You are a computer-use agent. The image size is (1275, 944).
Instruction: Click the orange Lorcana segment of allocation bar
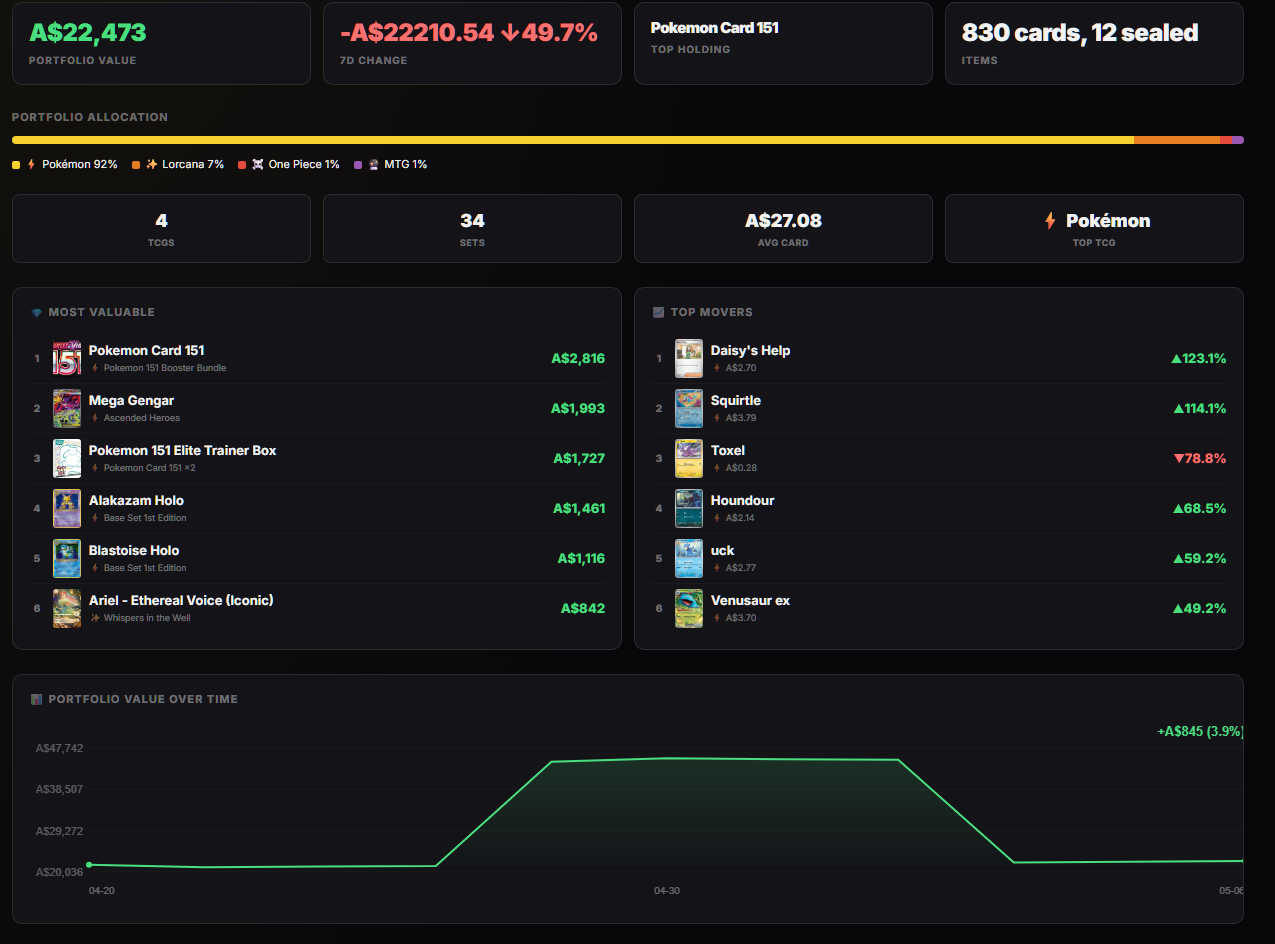(x=1177, y=140)
